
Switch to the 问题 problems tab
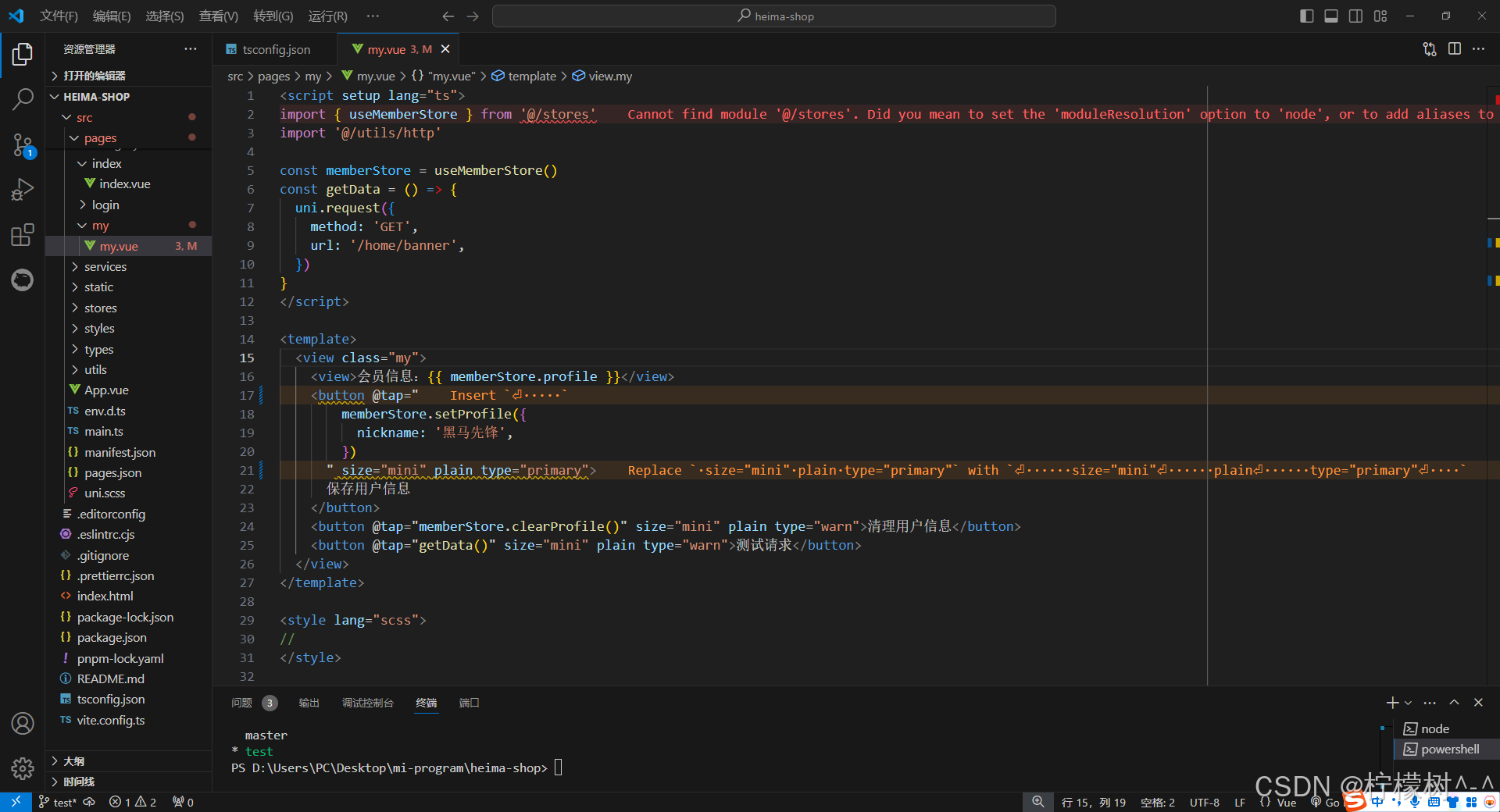pyautogui.click(x=241, y=703)
